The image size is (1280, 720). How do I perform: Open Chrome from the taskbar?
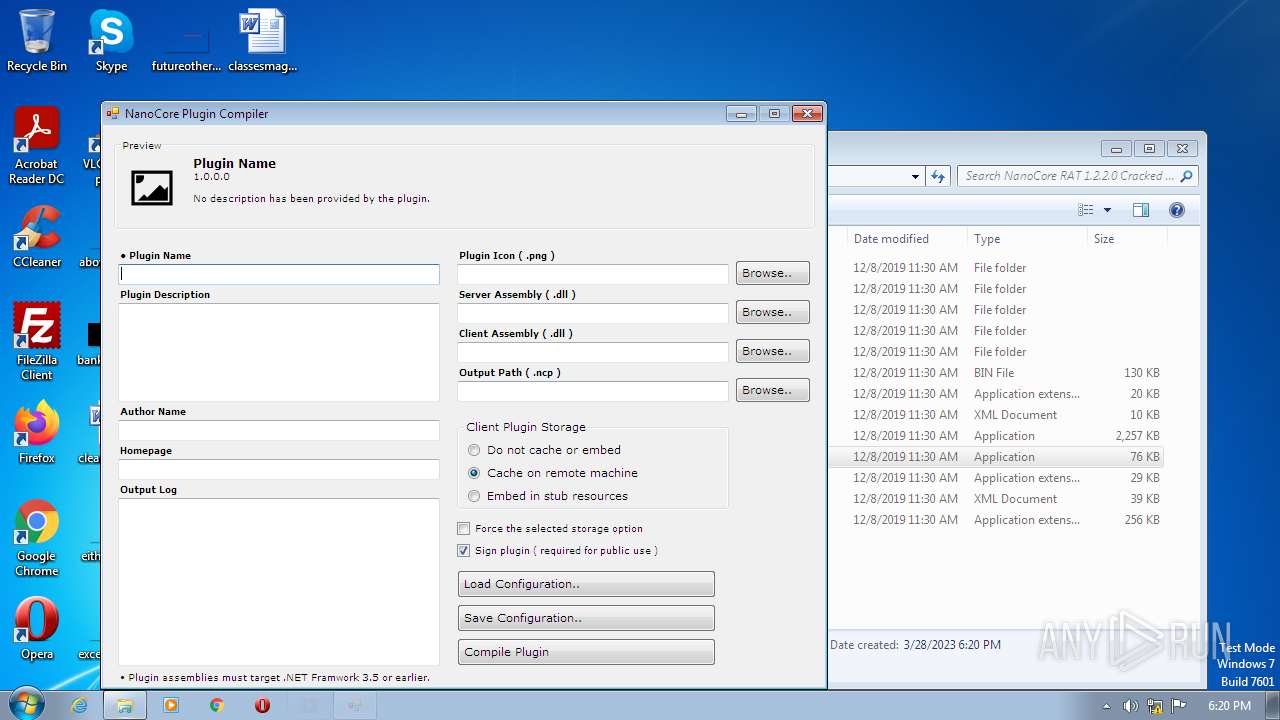217,705
